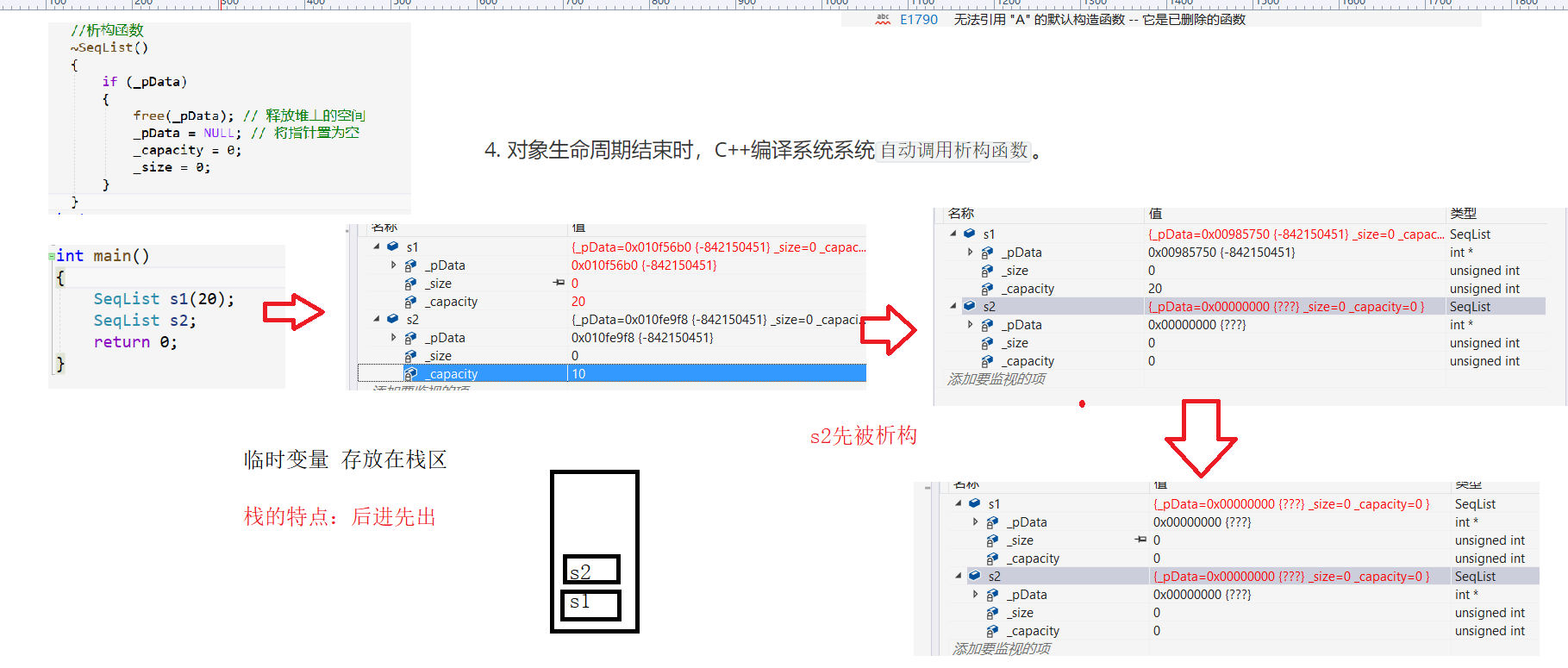Click the s2 cube icon beside 0x010fe9f8 value

(393, 319)
